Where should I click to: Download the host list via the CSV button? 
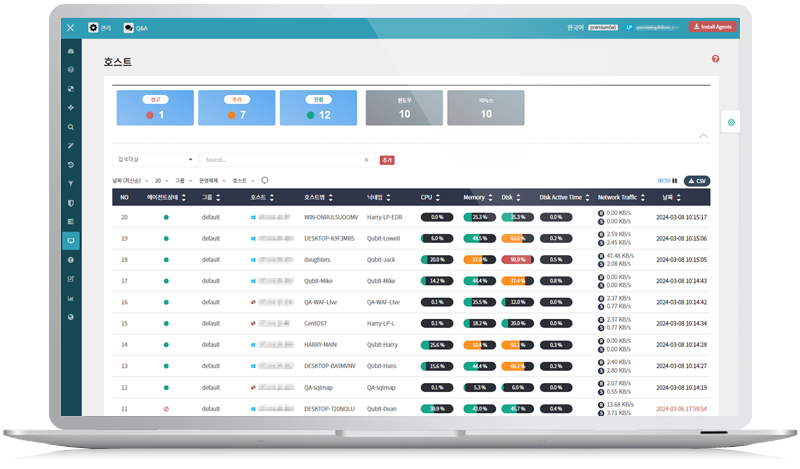tap(697, 181)
